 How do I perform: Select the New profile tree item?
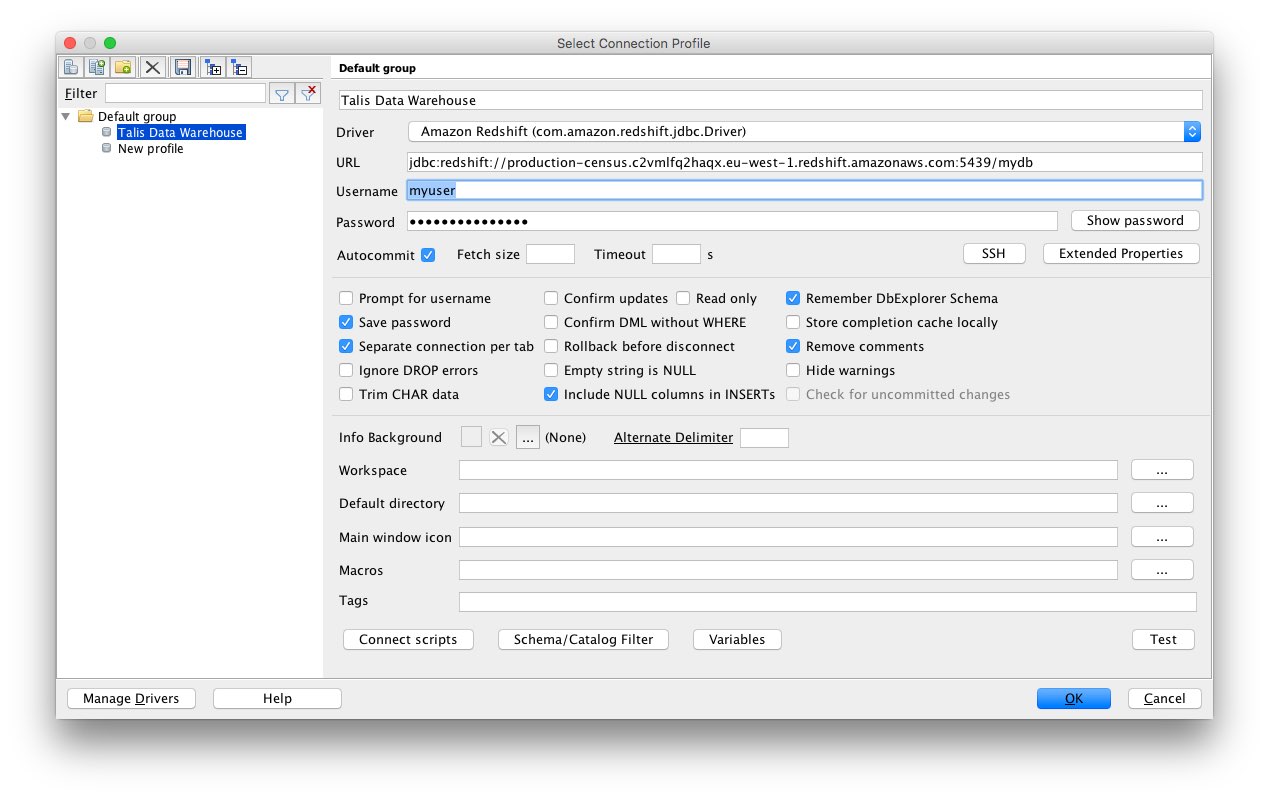pyautogui.click(x=151, y=148)
